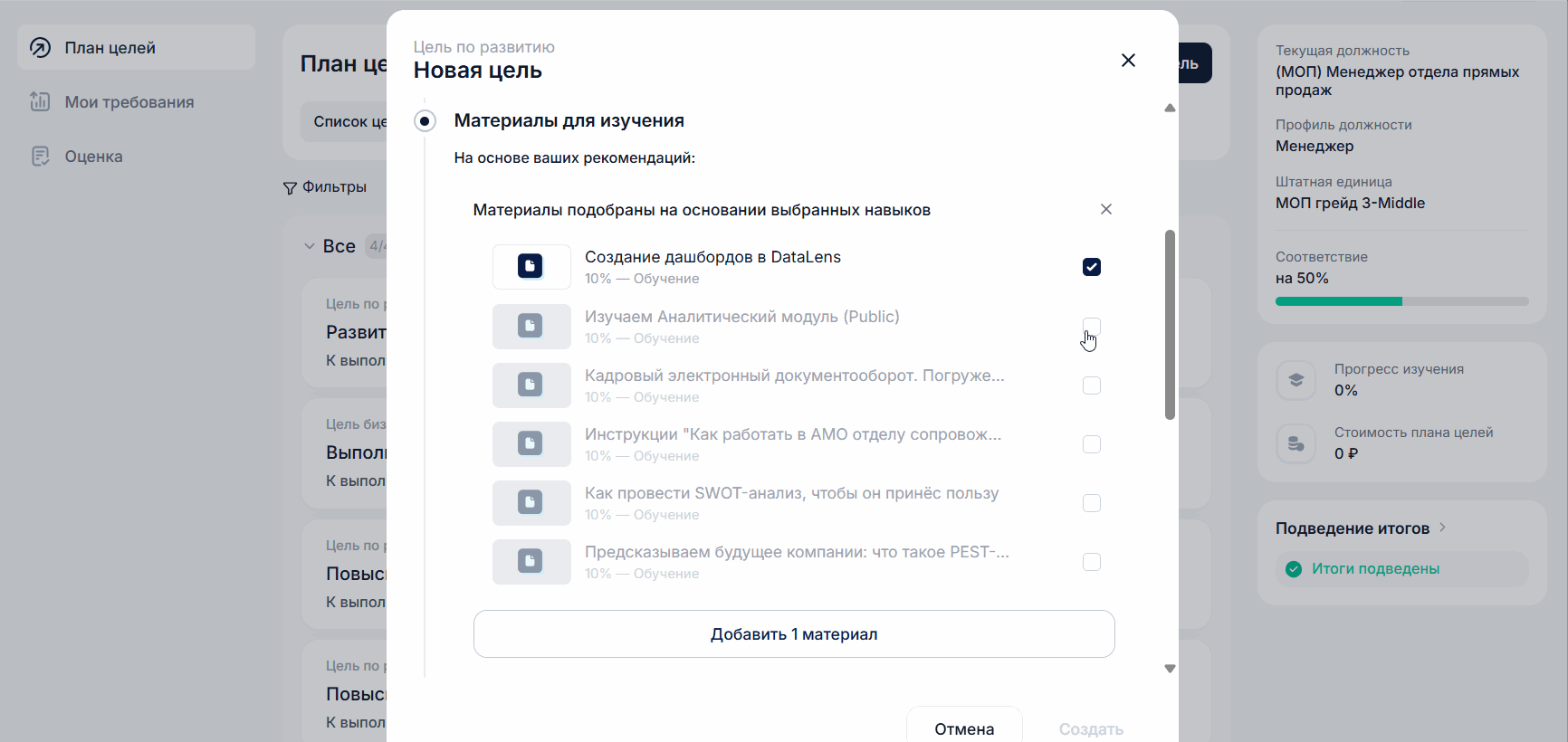
Task: Open the Оценка menu item
Action: point(93,157)
